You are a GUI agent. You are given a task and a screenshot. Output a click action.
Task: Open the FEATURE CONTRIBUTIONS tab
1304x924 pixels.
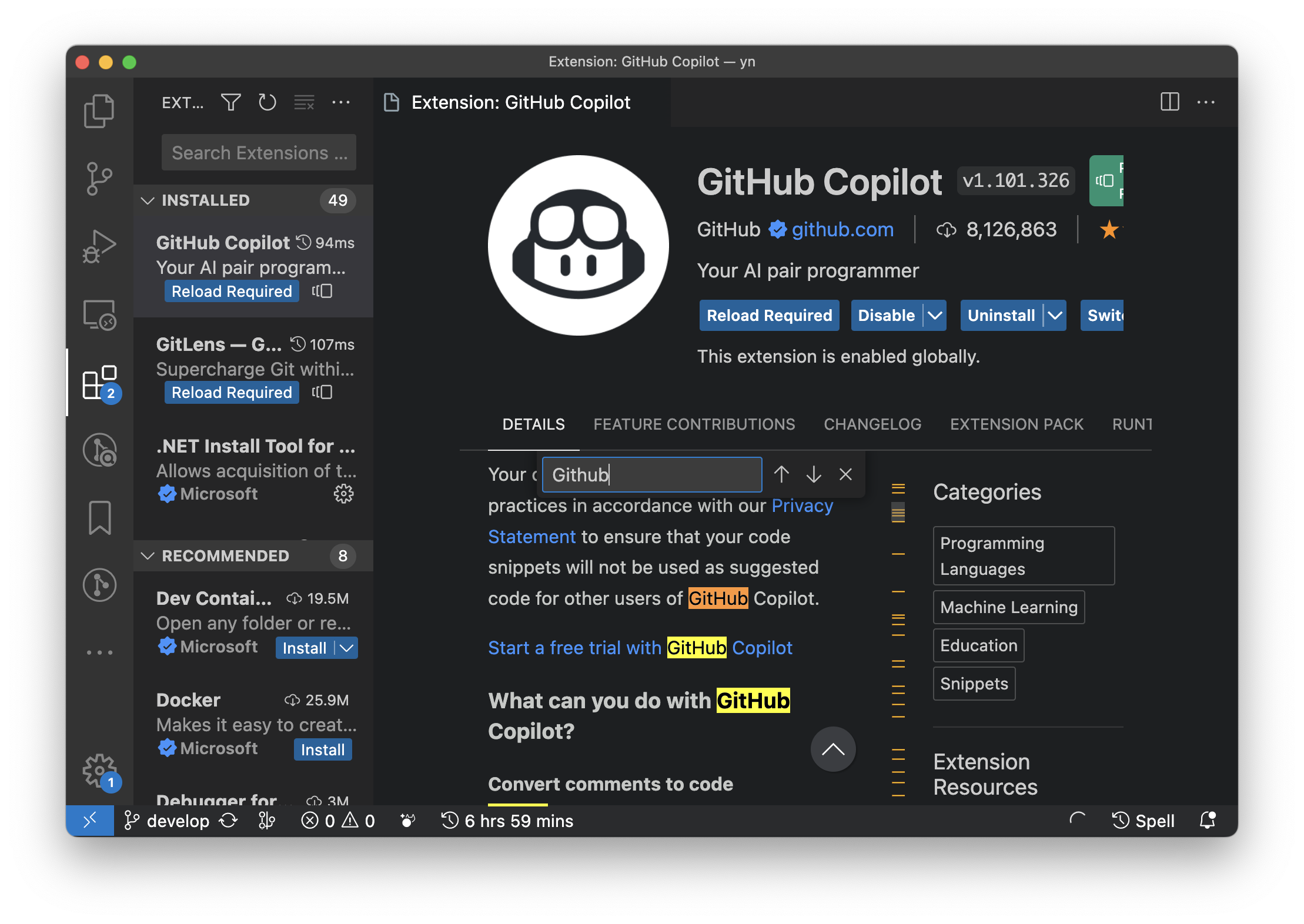[694, 424]
